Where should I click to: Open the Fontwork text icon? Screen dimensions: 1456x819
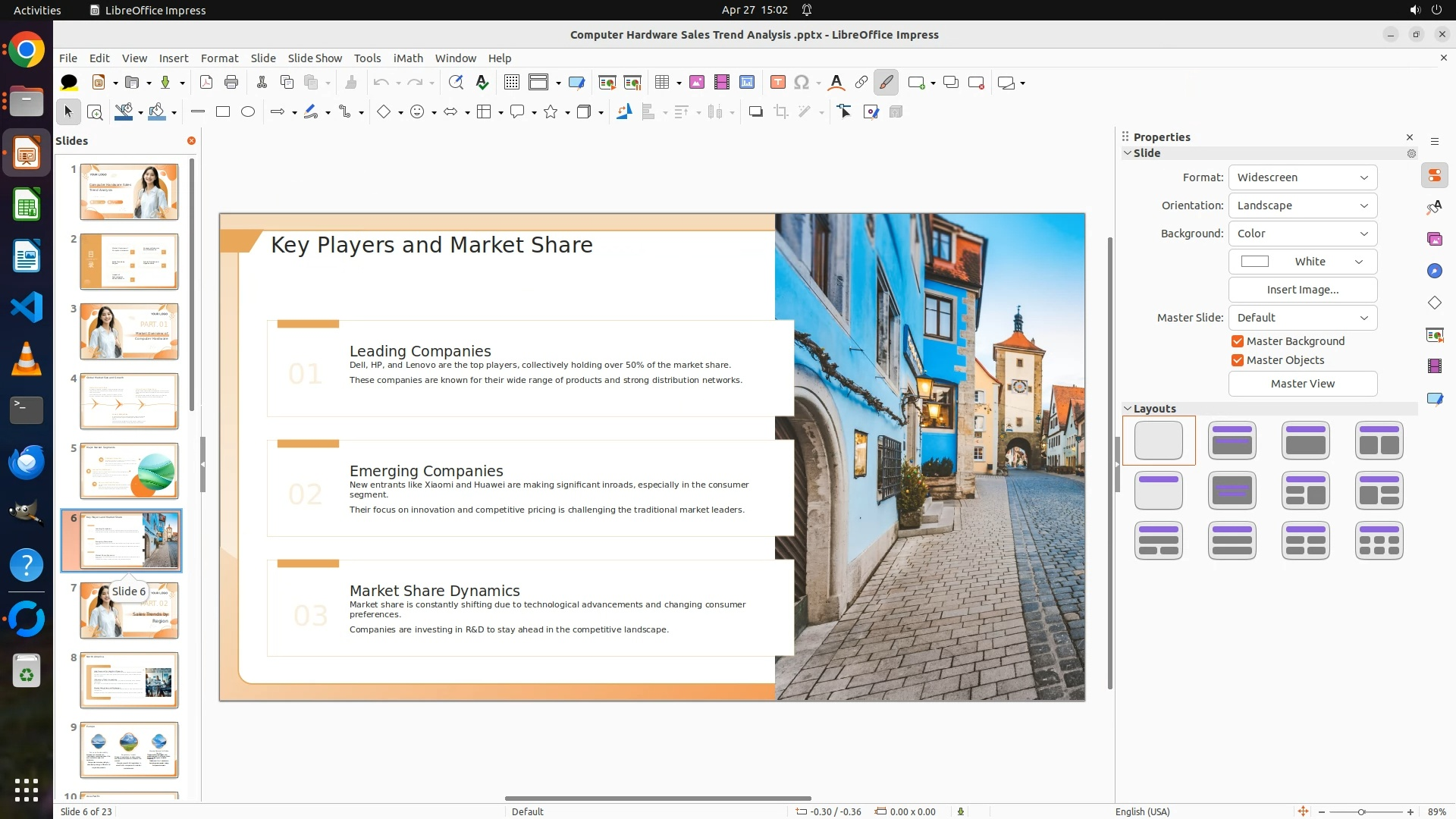point(836,83)
